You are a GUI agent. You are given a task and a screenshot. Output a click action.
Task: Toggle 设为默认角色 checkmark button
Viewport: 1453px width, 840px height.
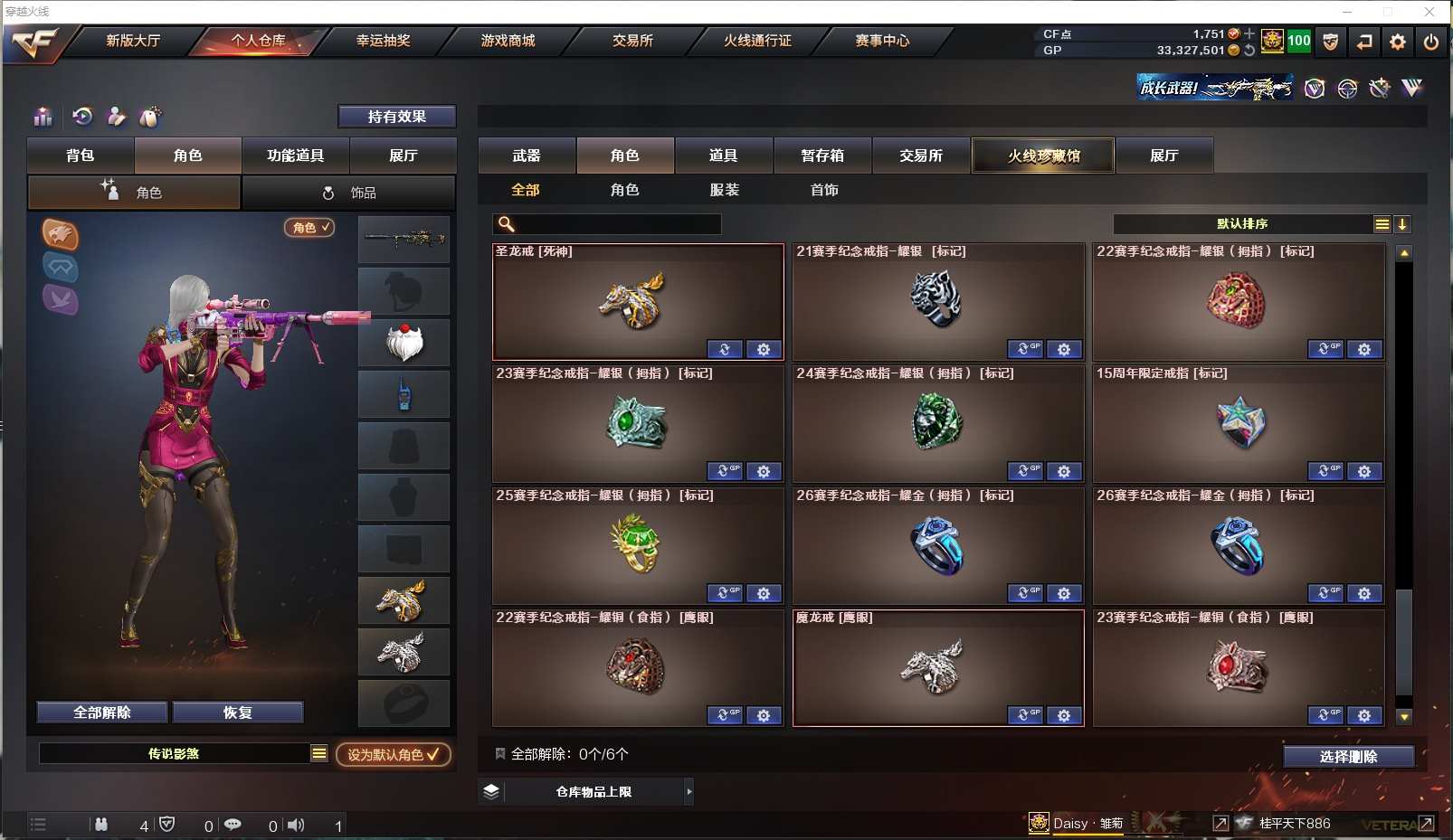pos(394,754)
